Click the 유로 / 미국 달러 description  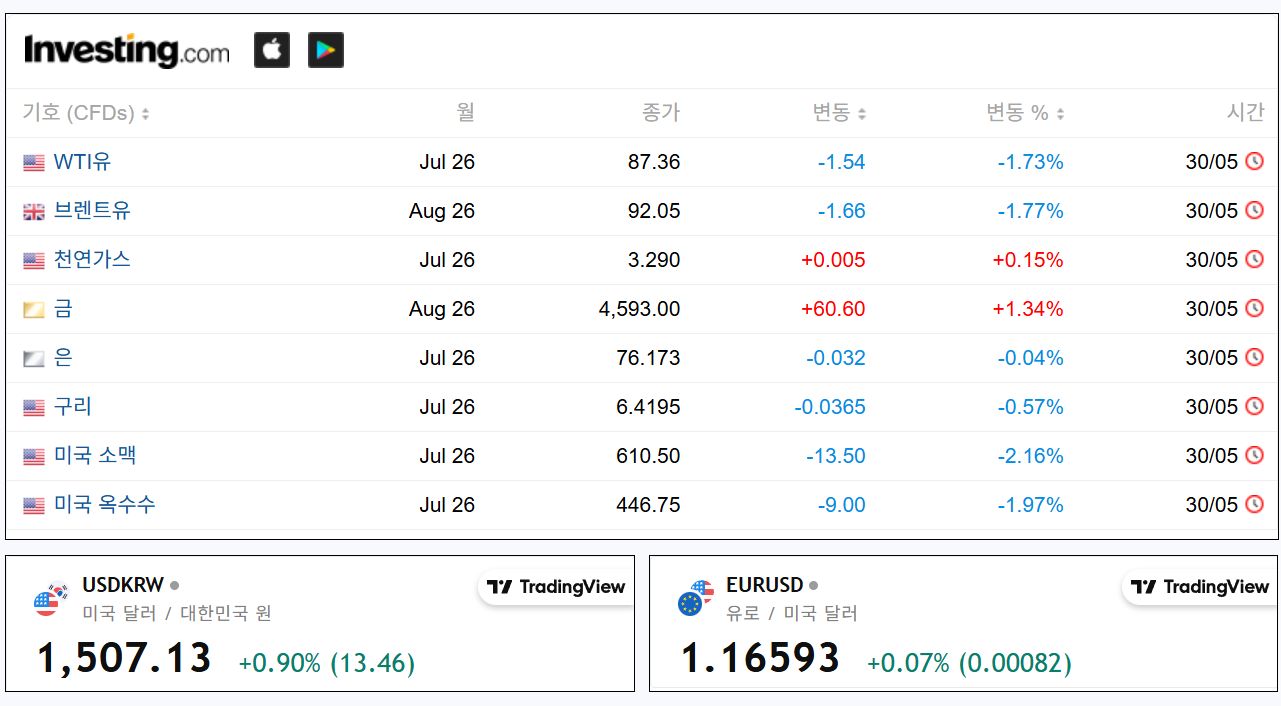tap(792, 613)
